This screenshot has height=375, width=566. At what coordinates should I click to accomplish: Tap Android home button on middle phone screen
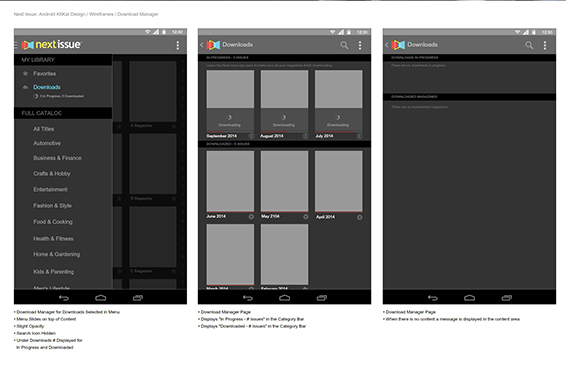[x=284, y=298]
